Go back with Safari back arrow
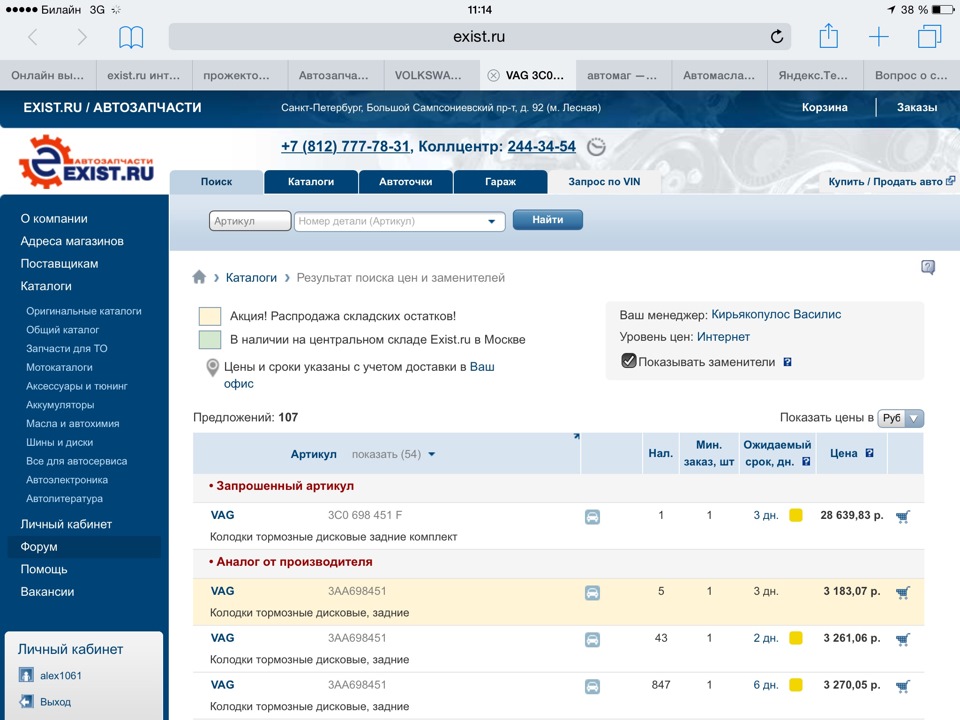 pos(33,37)
